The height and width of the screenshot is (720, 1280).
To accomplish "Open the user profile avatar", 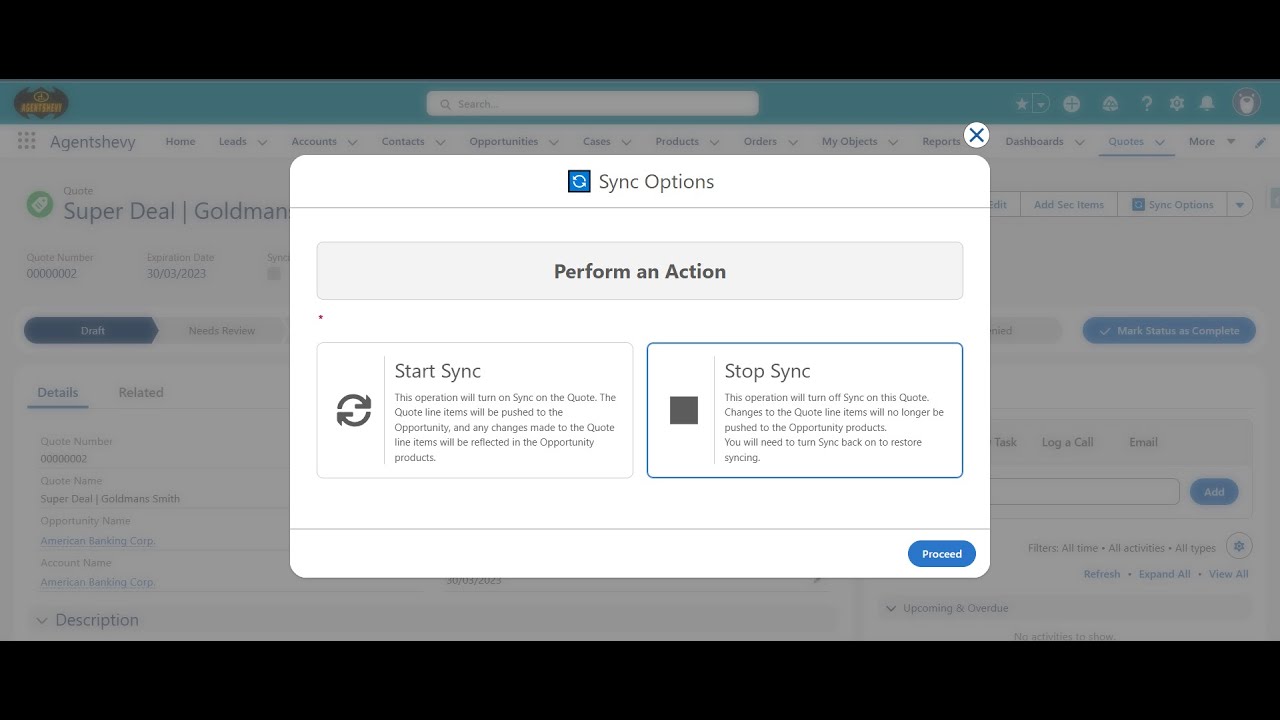I will point(1246,103).
